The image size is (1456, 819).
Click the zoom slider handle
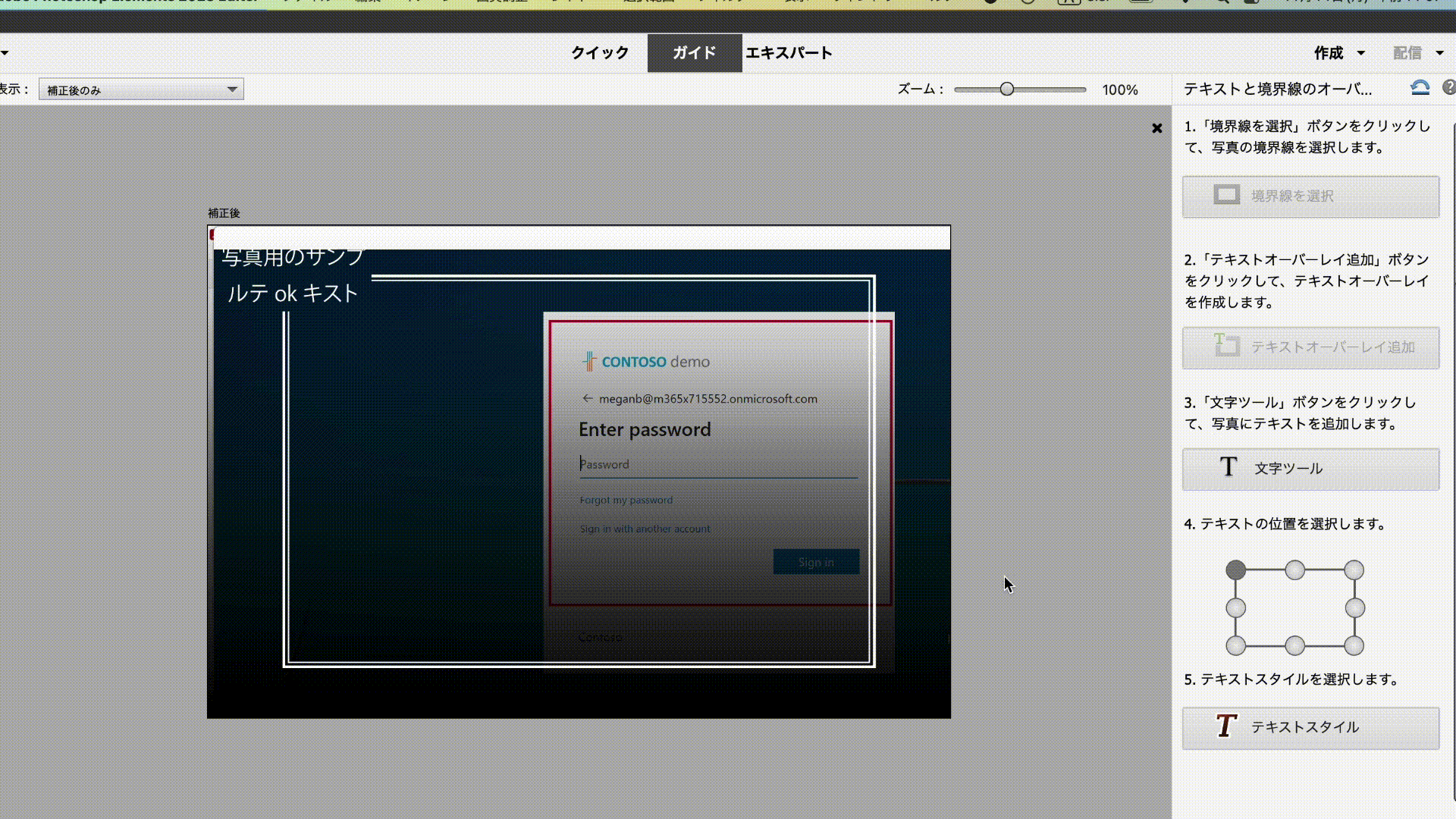point(1006,89)
